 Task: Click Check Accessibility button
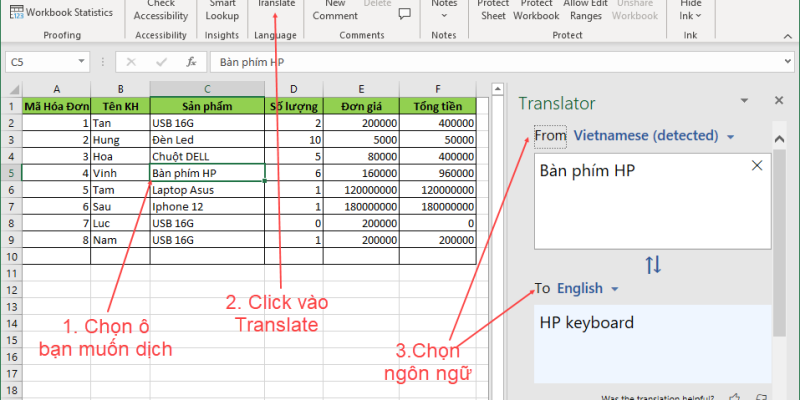tap(160, 10)
